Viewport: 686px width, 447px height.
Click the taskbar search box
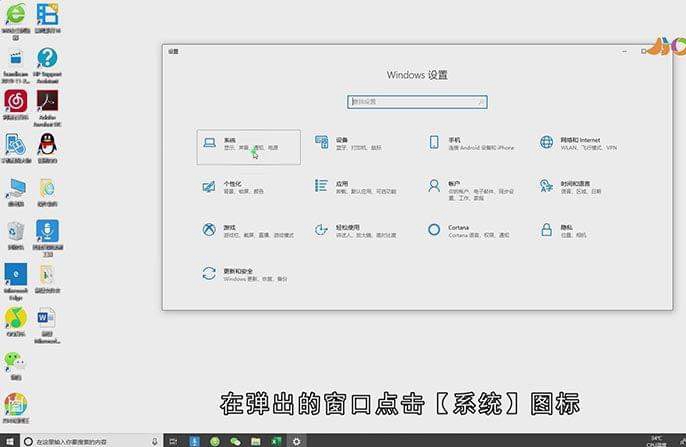point(91,441)
